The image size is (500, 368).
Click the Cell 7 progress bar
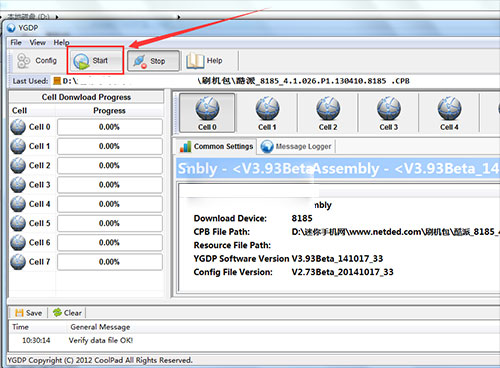[110, 262]
